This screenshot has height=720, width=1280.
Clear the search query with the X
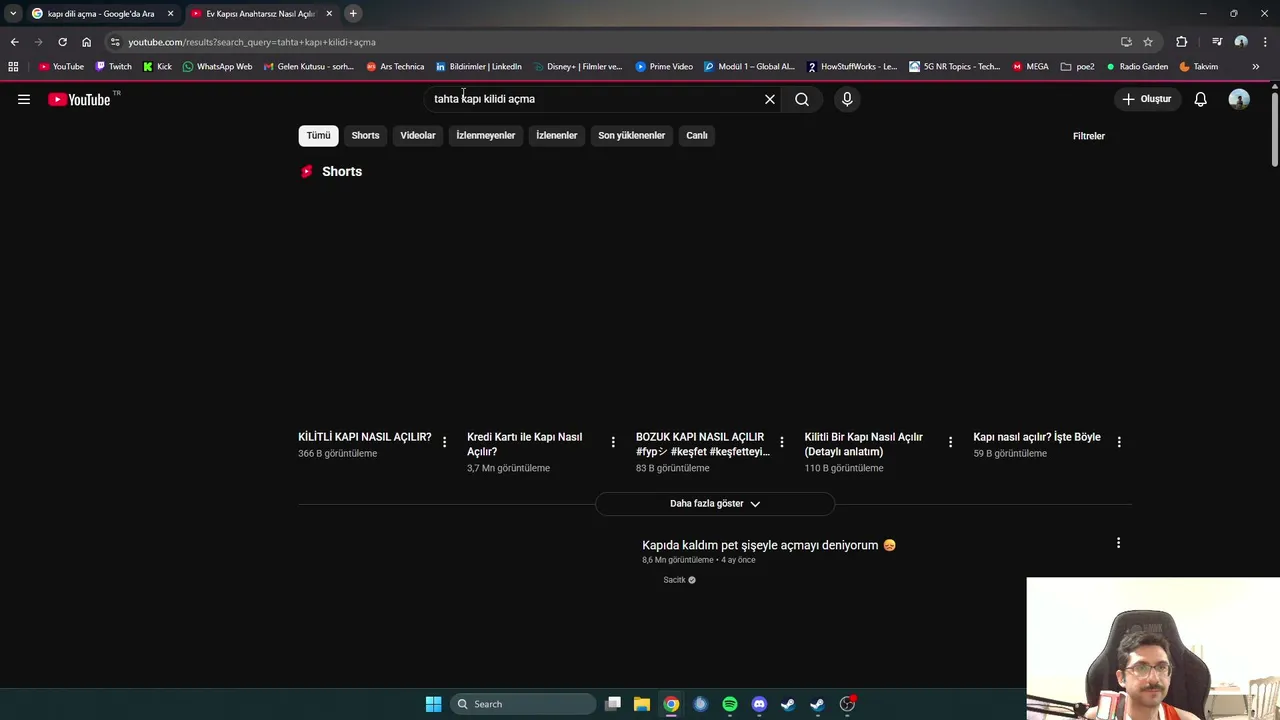pos(770,99)
